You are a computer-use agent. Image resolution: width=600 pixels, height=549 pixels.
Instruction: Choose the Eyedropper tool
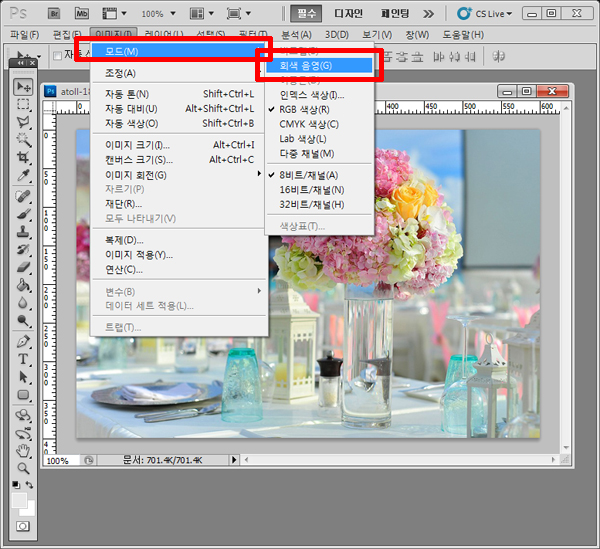(23, 176)
